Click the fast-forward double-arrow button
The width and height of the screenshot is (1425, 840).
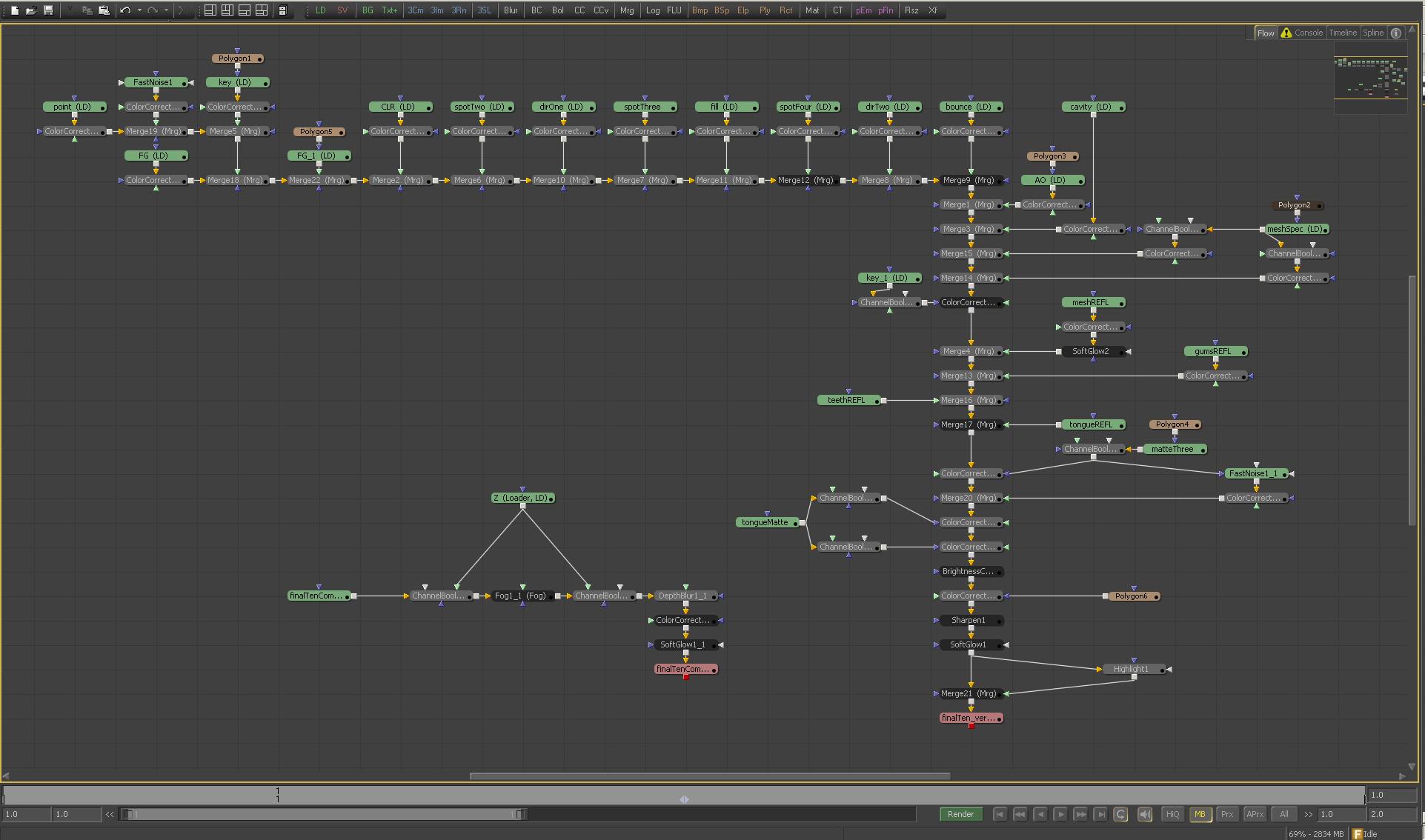(x=1080, y=814)
